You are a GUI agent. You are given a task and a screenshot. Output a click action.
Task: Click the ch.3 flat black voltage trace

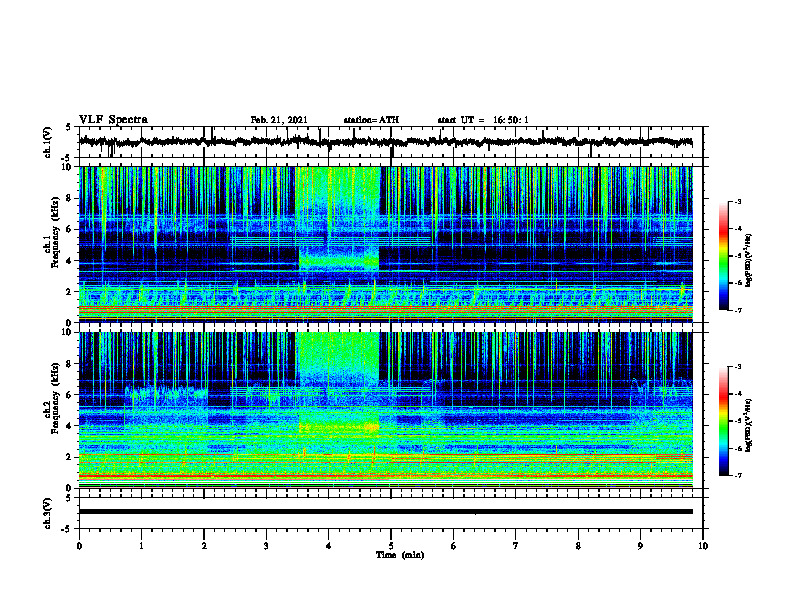(x=385, y=512)
